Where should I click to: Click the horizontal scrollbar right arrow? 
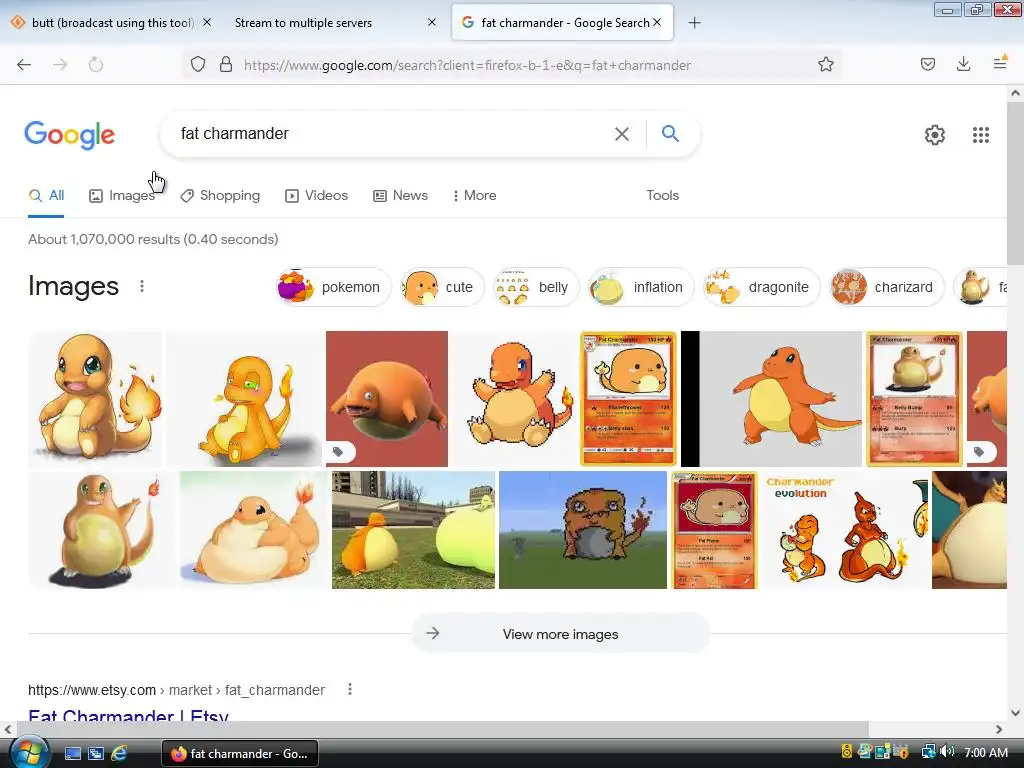click(999, 729)
